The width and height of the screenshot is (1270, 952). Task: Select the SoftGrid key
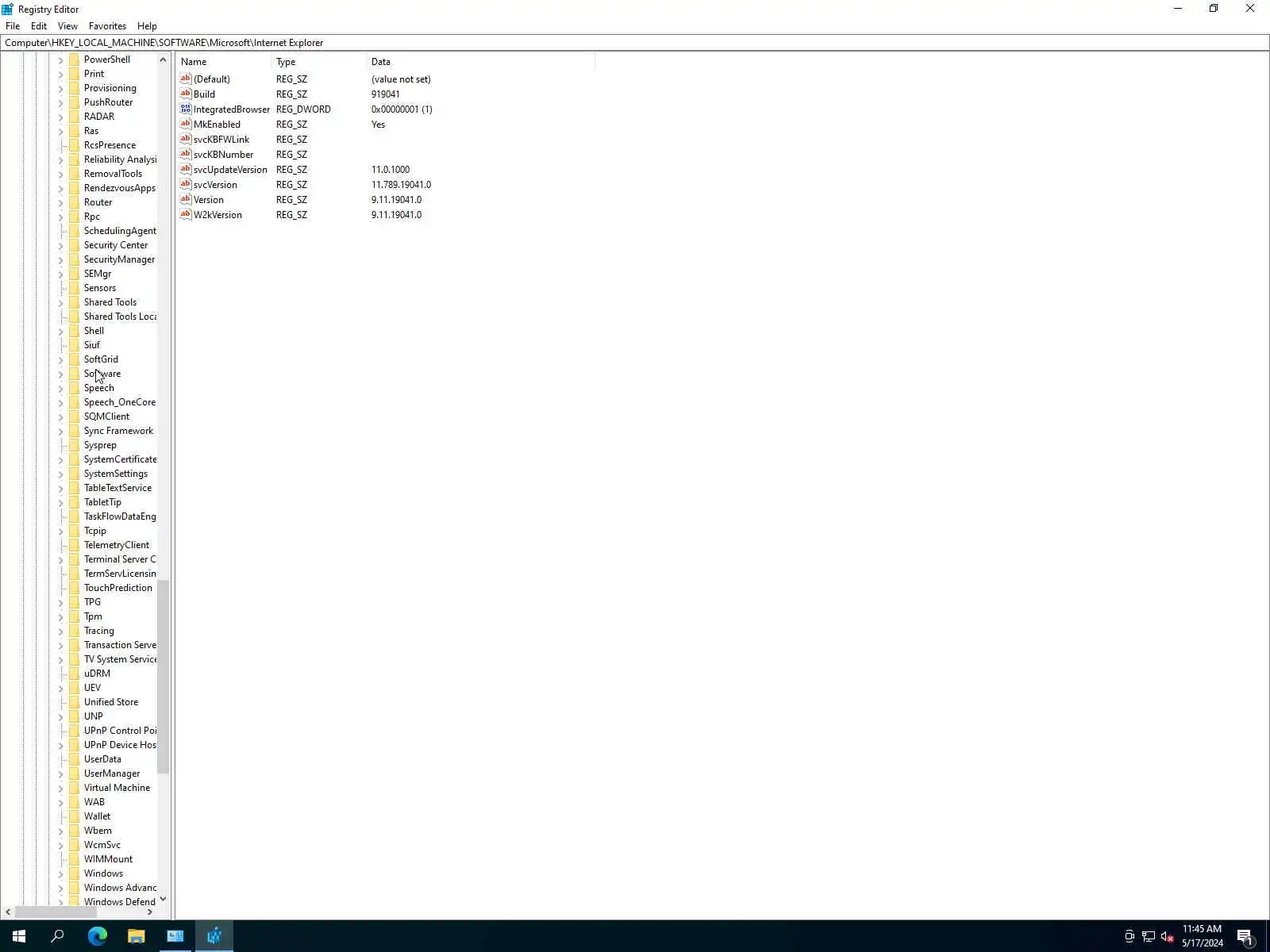101,359
